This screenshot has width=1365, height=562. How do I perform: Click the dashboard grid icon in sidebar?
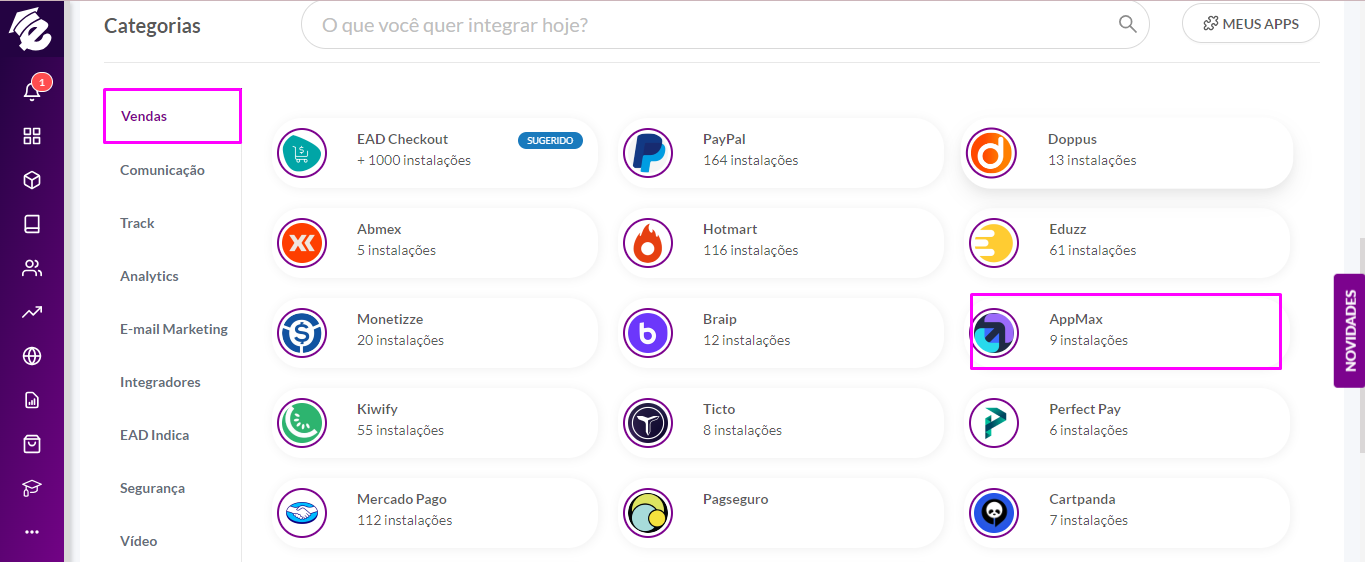tap(32, 136)
